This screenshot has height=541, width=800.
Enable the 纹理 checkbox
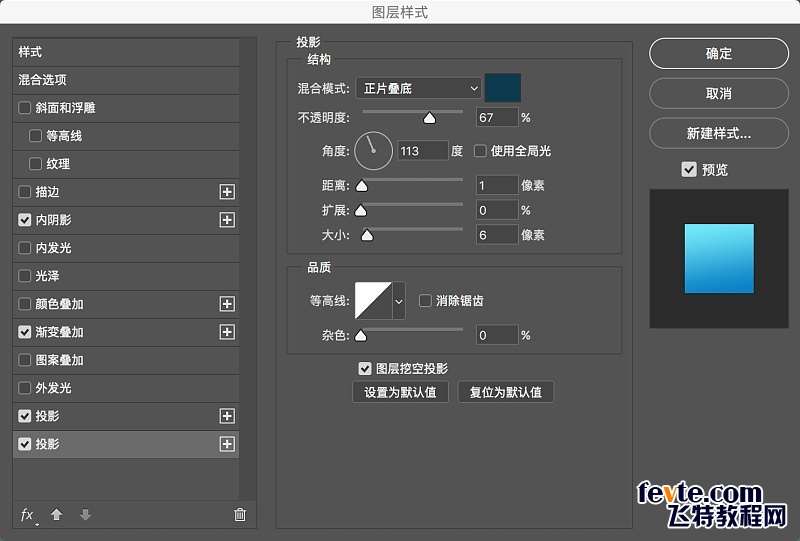35,164
